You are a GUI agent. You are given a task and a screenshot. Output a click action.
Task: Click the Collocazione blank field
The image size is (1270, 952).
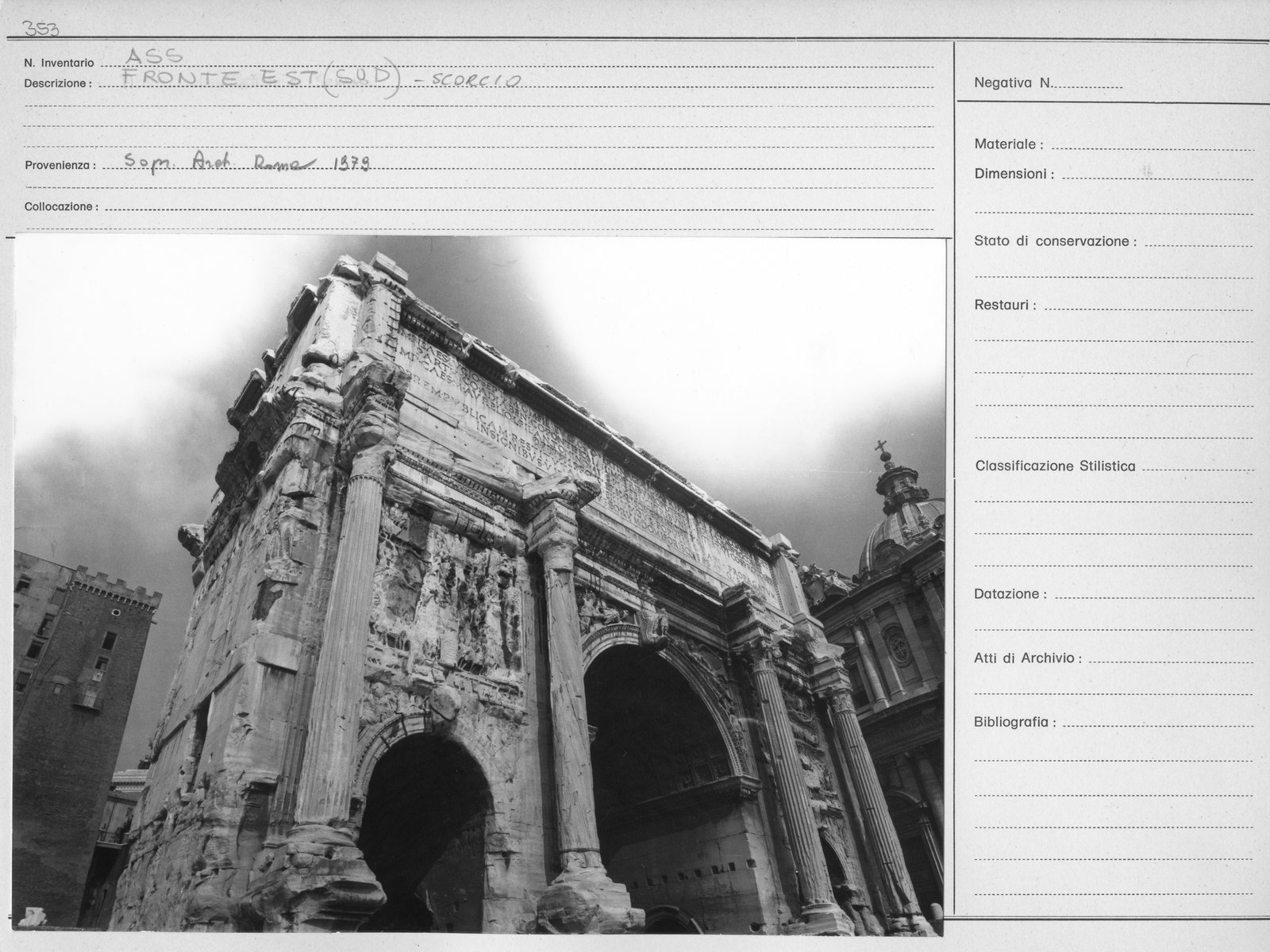tap(519, 207)
